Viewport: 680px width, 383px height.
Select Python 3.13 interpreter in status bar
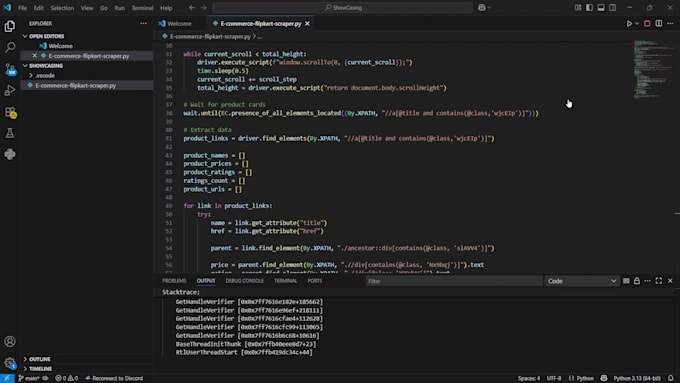click(x=637, y=378)
